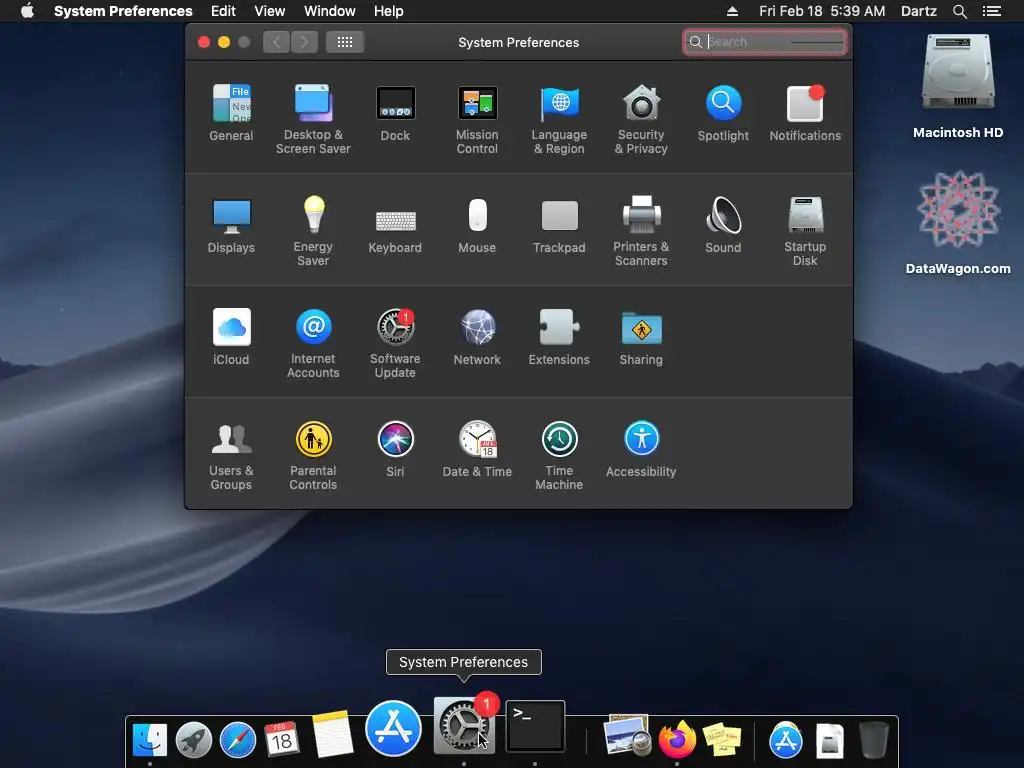This screenshot has width=1024, height=768.
Task: Open iCloud preferences pane
Action: (x=231, y=337)
